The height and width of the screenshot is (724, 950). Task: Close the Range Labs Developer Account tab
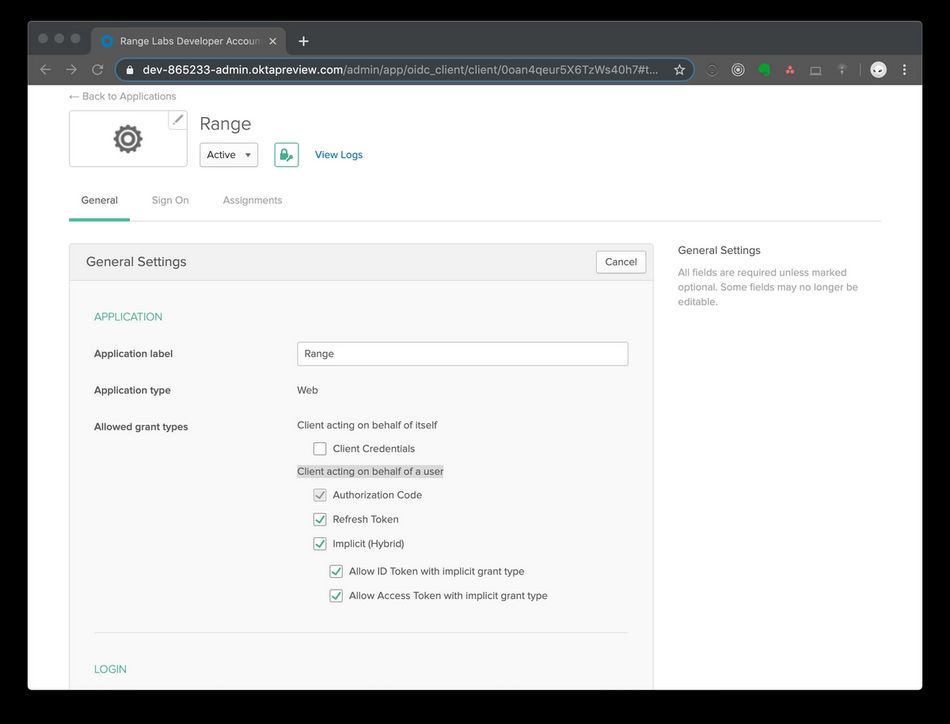[x=273, y=41]
